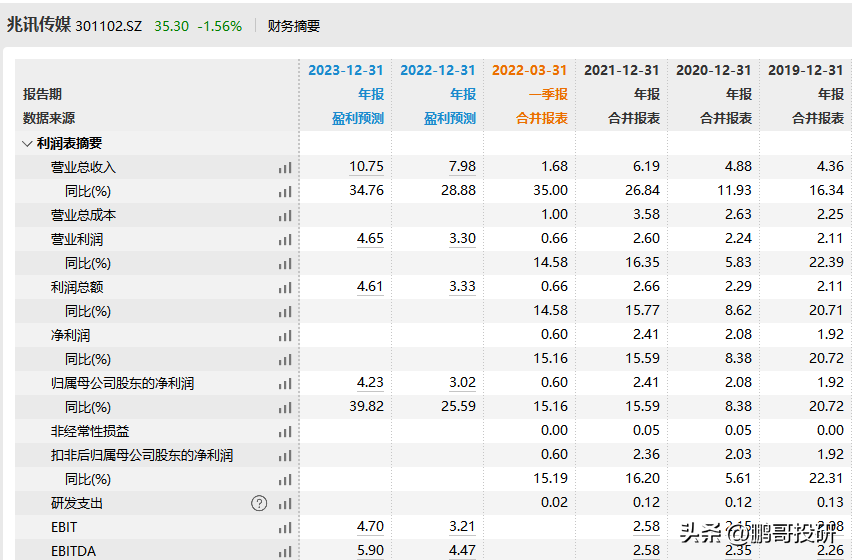Open chart icon for 利润总额 row
The height and width of the screenshot is (560, 852).
tap(285, 287)
